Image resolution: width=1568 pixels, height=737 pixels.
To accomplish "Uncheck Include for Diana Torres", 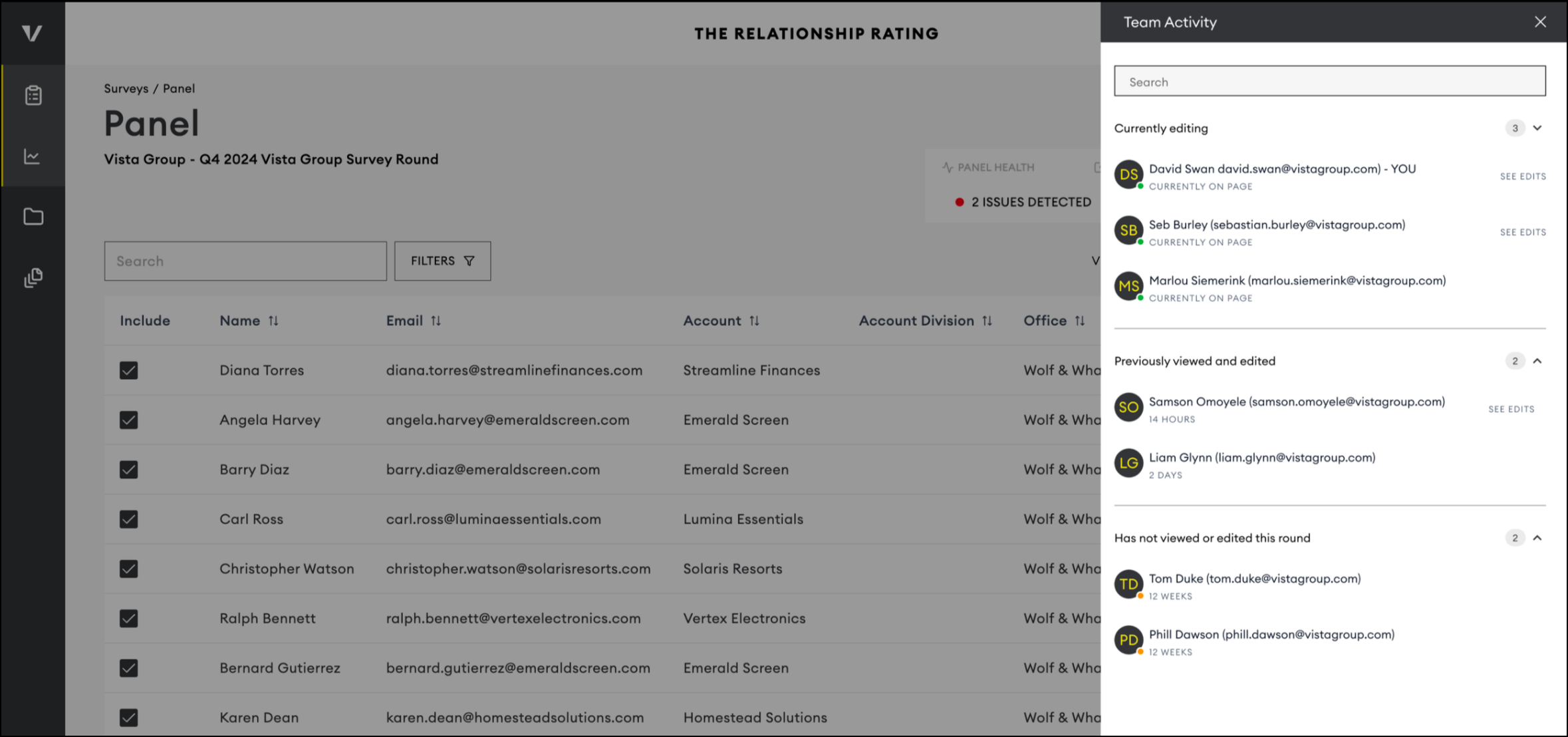I will click(129, 370).
